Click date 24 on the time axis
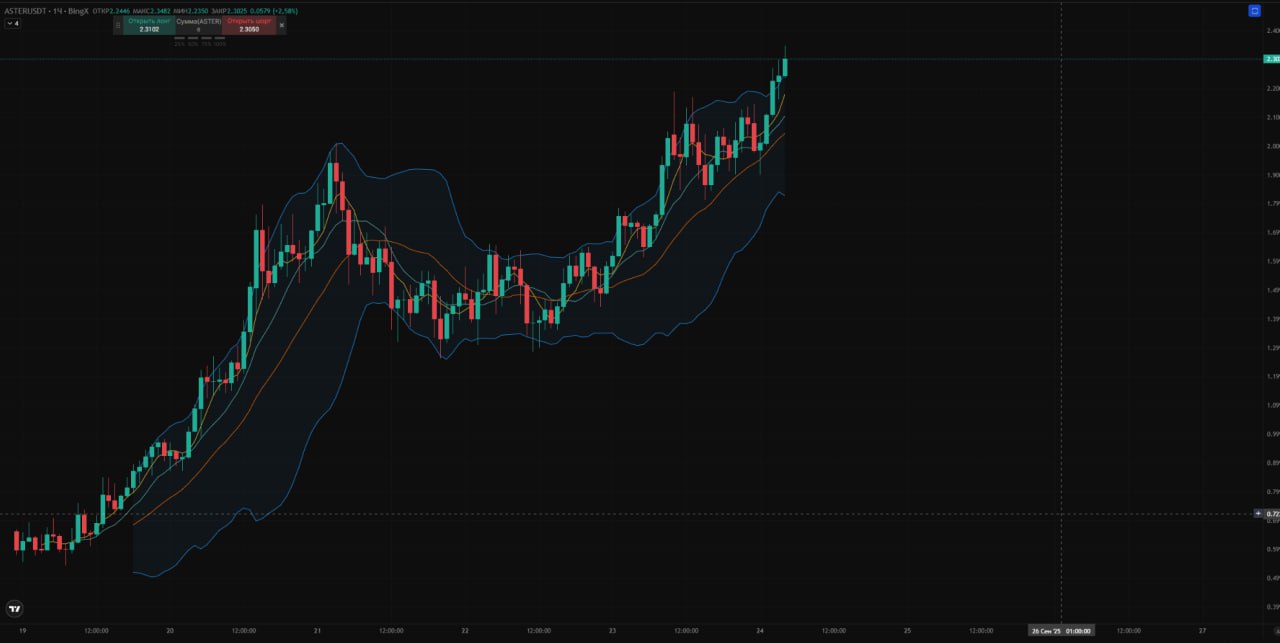This screenshot has height=643, width=1280. [x=760, y=630]
